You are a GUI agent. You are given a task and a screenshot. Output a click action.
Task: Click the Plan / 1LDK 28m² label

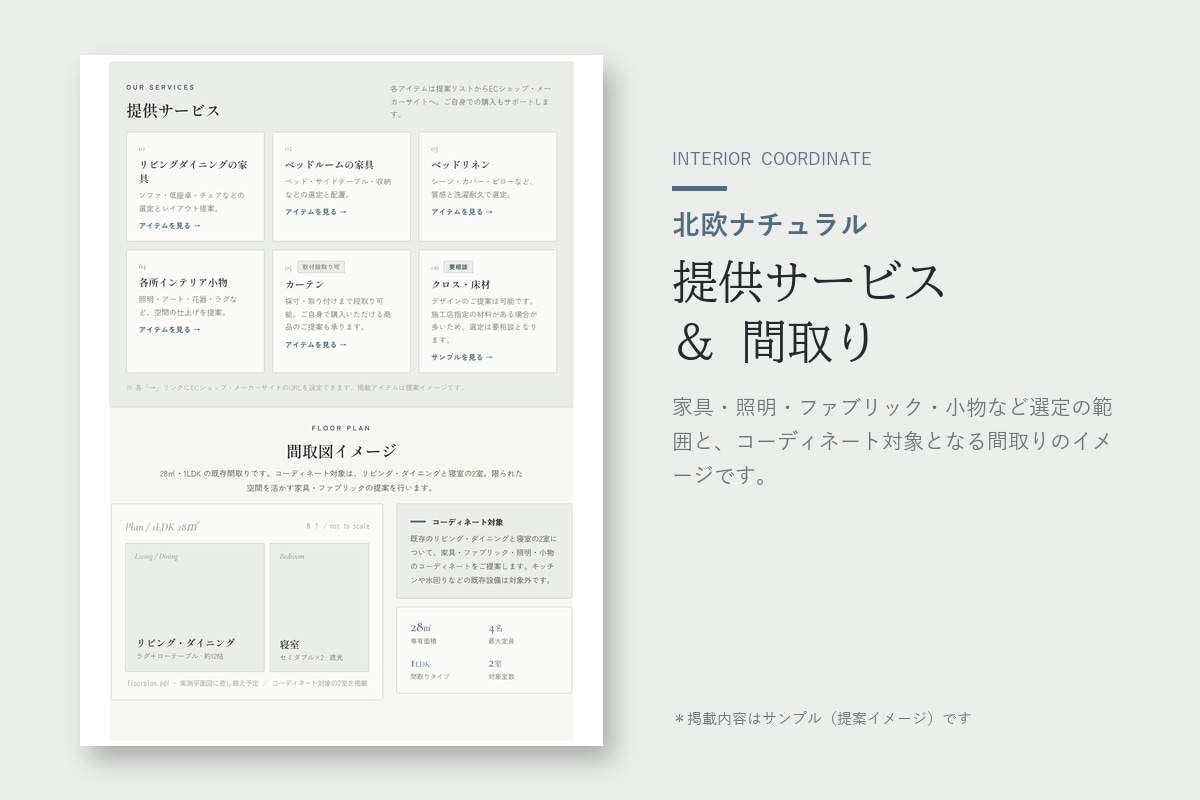(162, 526)
